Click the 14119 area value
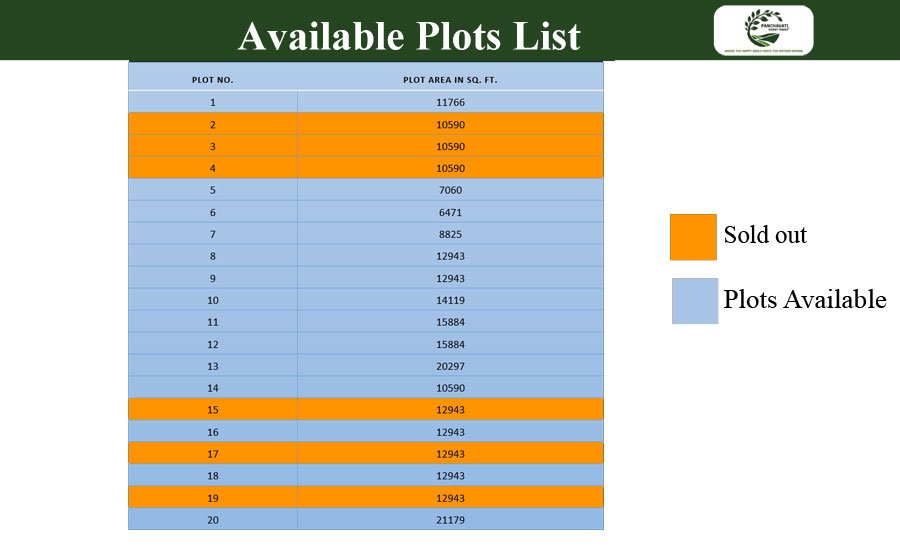The image size is (900, 553). tap(450, 300)
